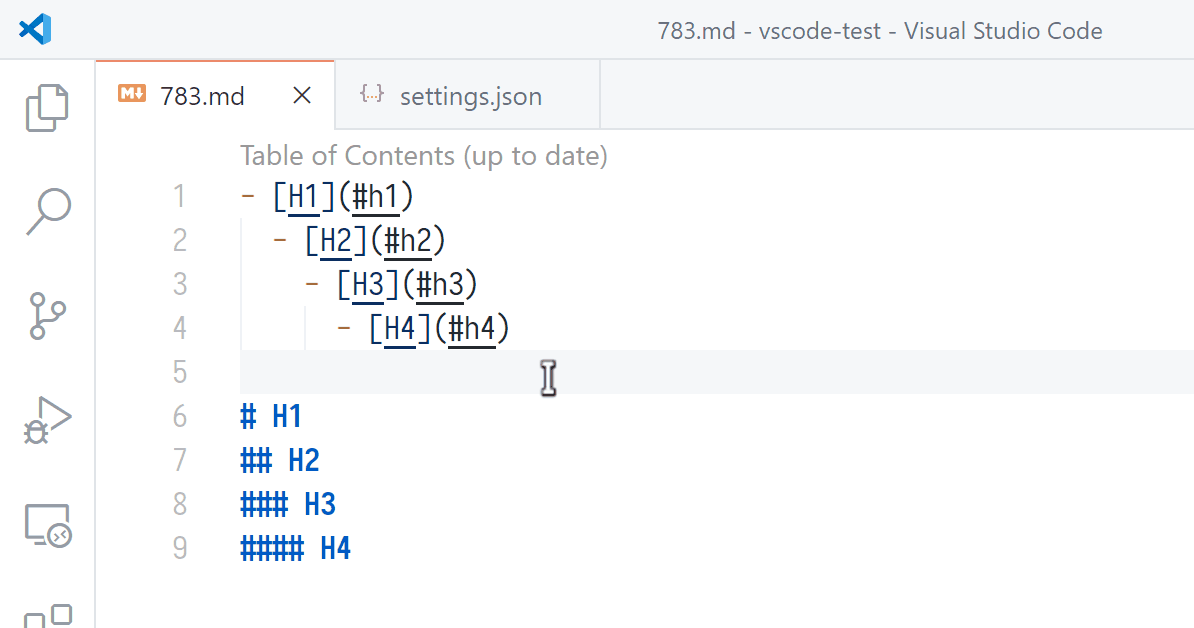Click line number 5 in the gutter
1194x628 pixels.
coord(180,372)
